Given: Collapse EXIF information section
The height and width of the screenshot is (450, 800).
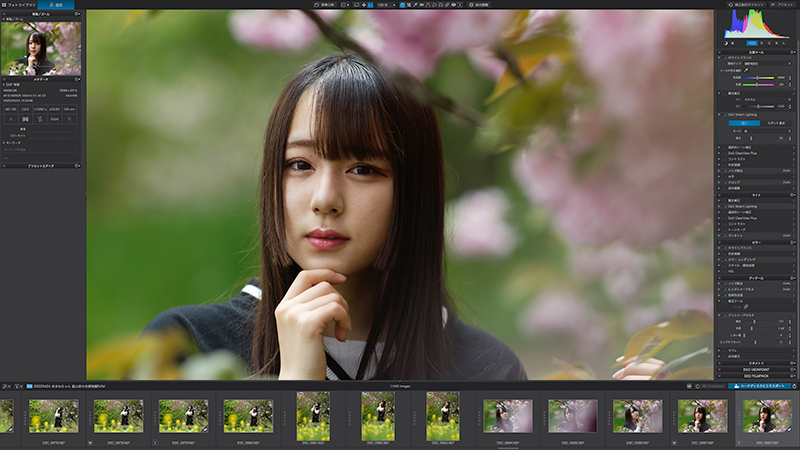Looking at the screenshot, I should [x=4, y=84].
